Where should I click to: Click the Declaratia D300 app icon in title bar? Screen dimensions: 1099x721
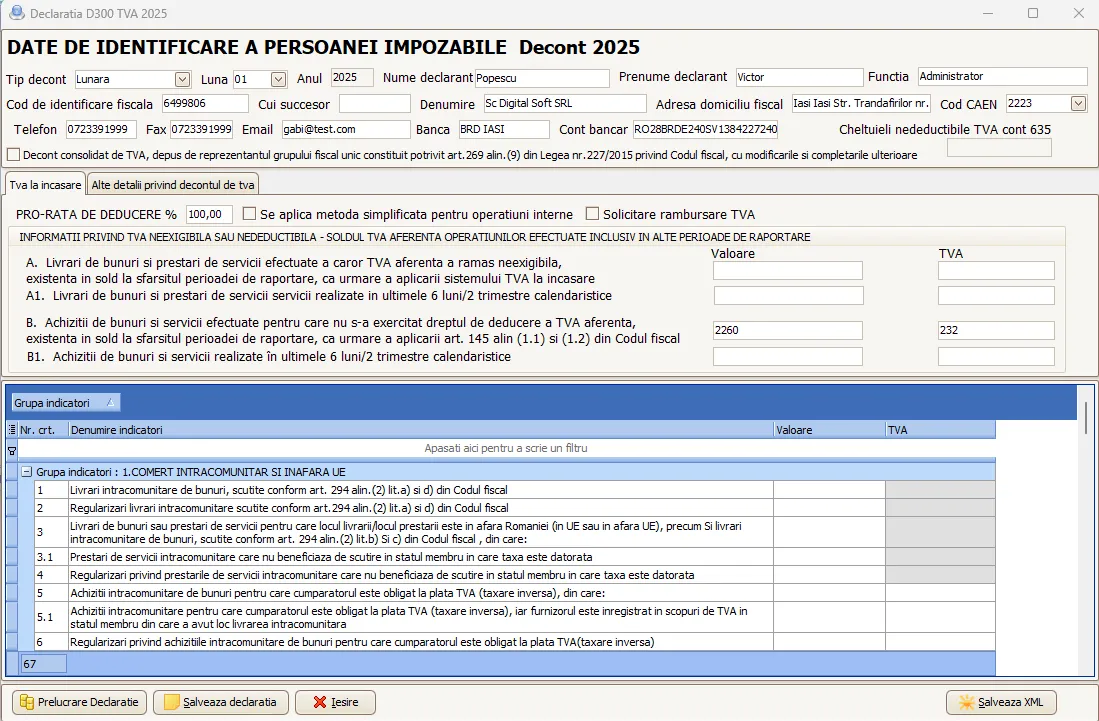tap(16, 13)
